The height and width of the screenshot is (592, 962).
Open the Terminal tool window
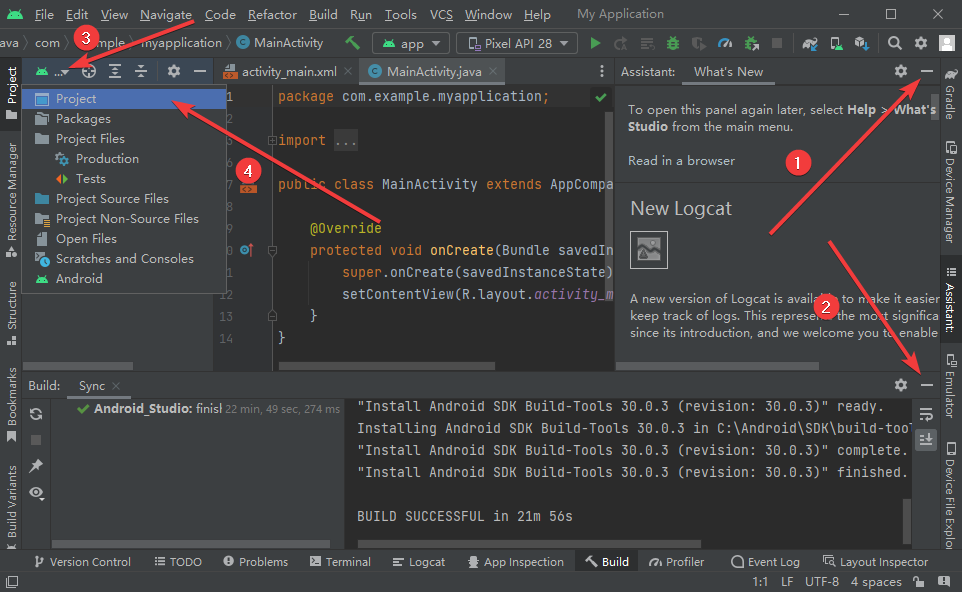pos(341,562)
